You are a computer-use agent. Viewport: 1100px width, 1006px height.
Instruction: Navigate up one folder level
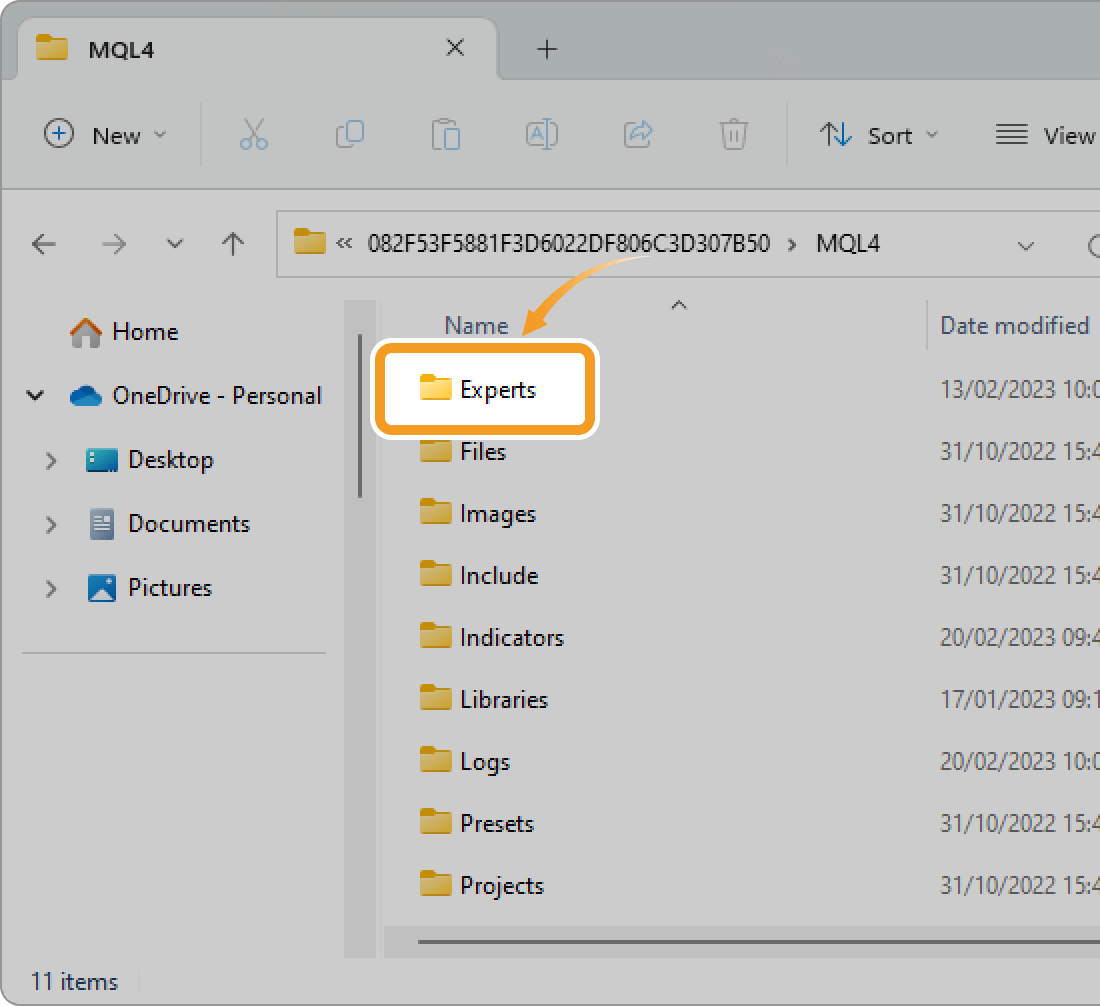click(x=233, y=244)
